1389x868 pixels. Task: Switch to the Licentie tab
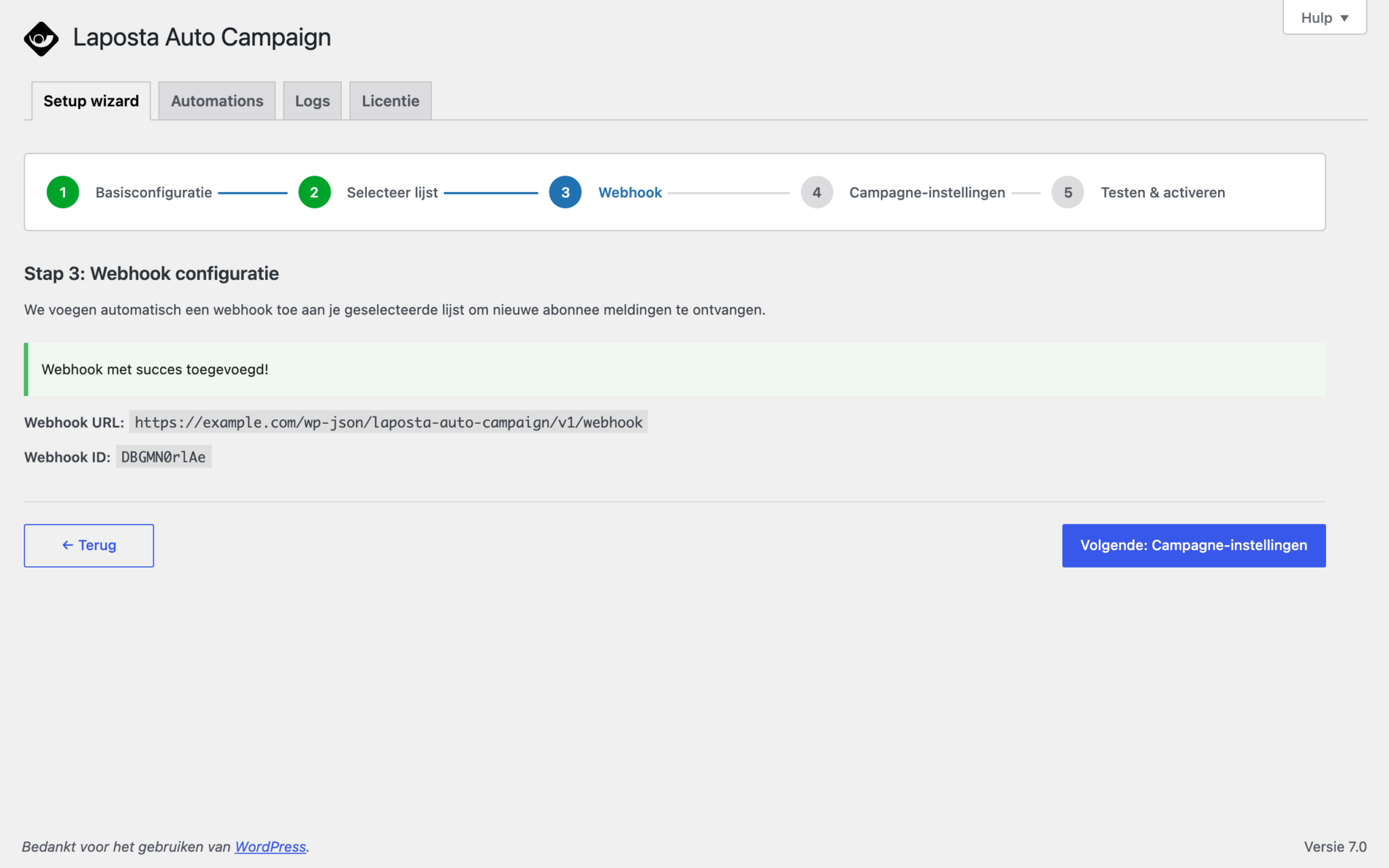tap(391, 101)
